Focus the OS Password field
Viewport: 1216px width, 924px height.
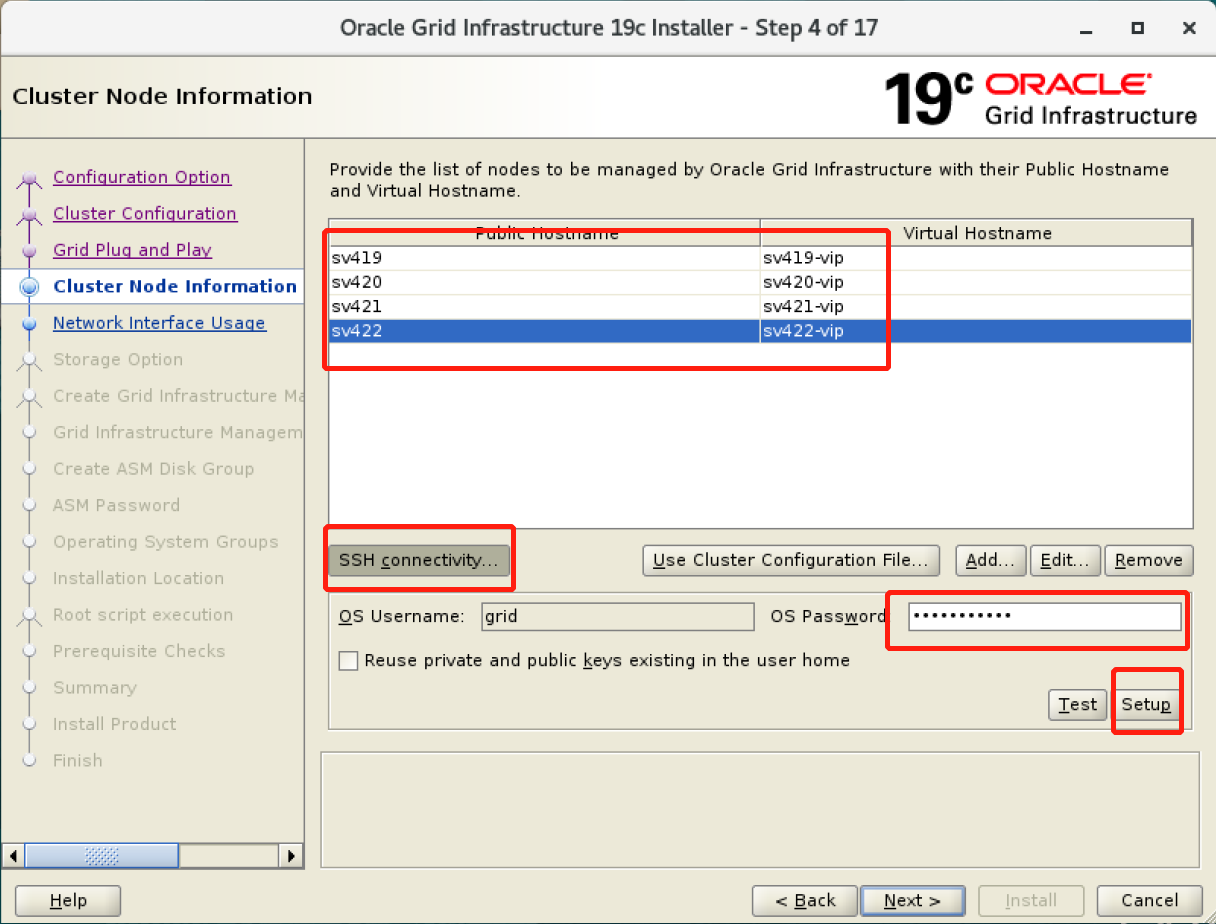tap(1045, 617)
